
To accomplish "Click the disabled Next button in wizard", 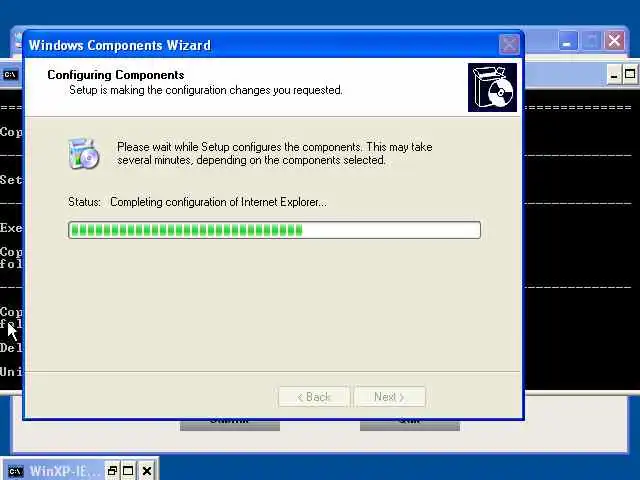I will 390,397.
